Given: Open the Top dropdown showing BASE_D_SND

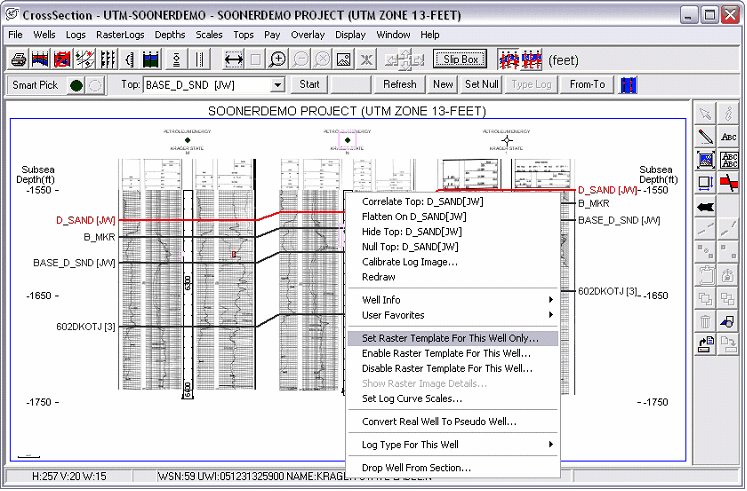Looking at the screenshot, I should 277,85.
